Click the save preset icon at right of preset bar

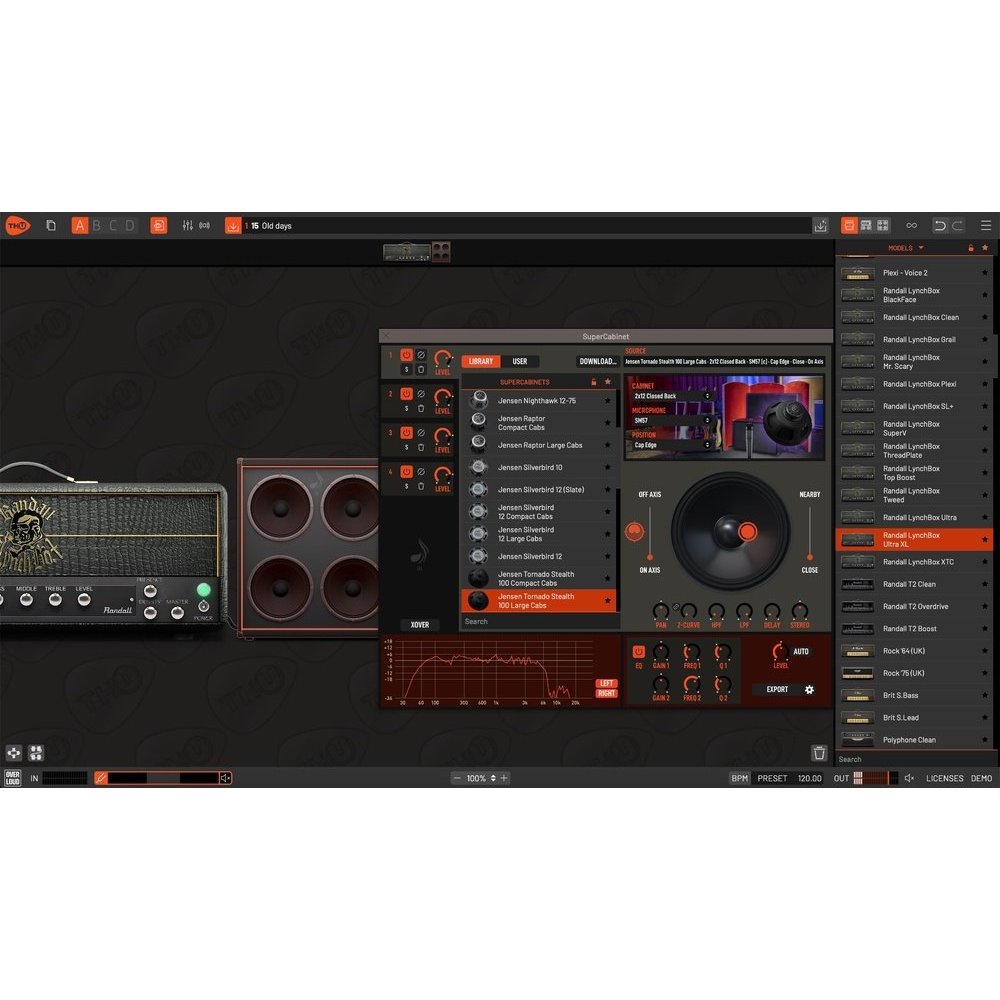821,226
